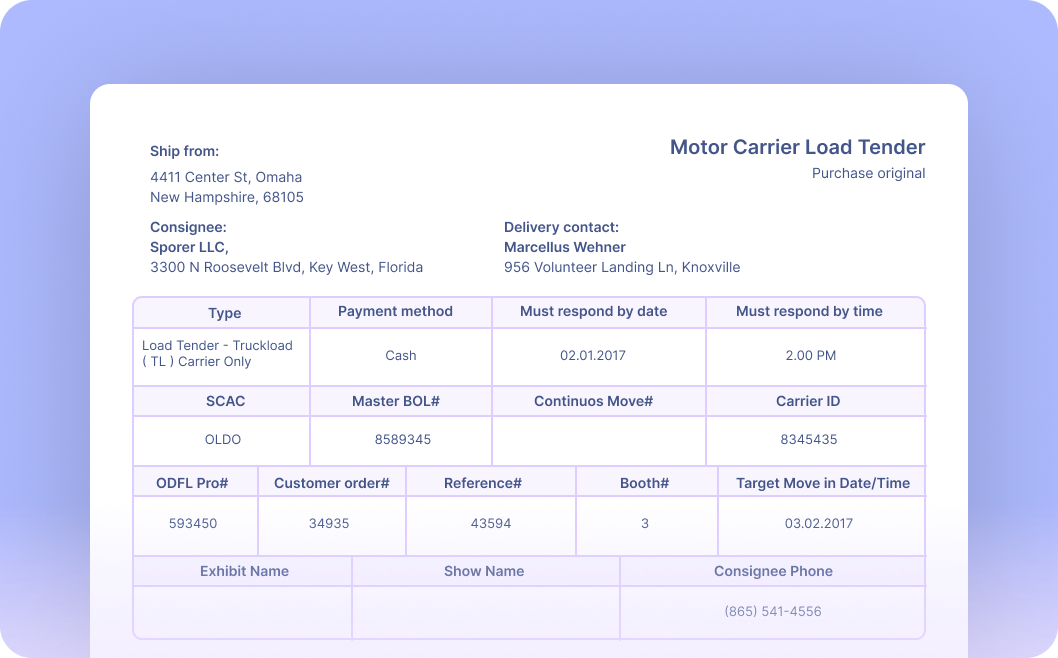The image size is (1058, 658).
Task: Click the Motor Carrier Load Tender title
Action: point(797,147)
